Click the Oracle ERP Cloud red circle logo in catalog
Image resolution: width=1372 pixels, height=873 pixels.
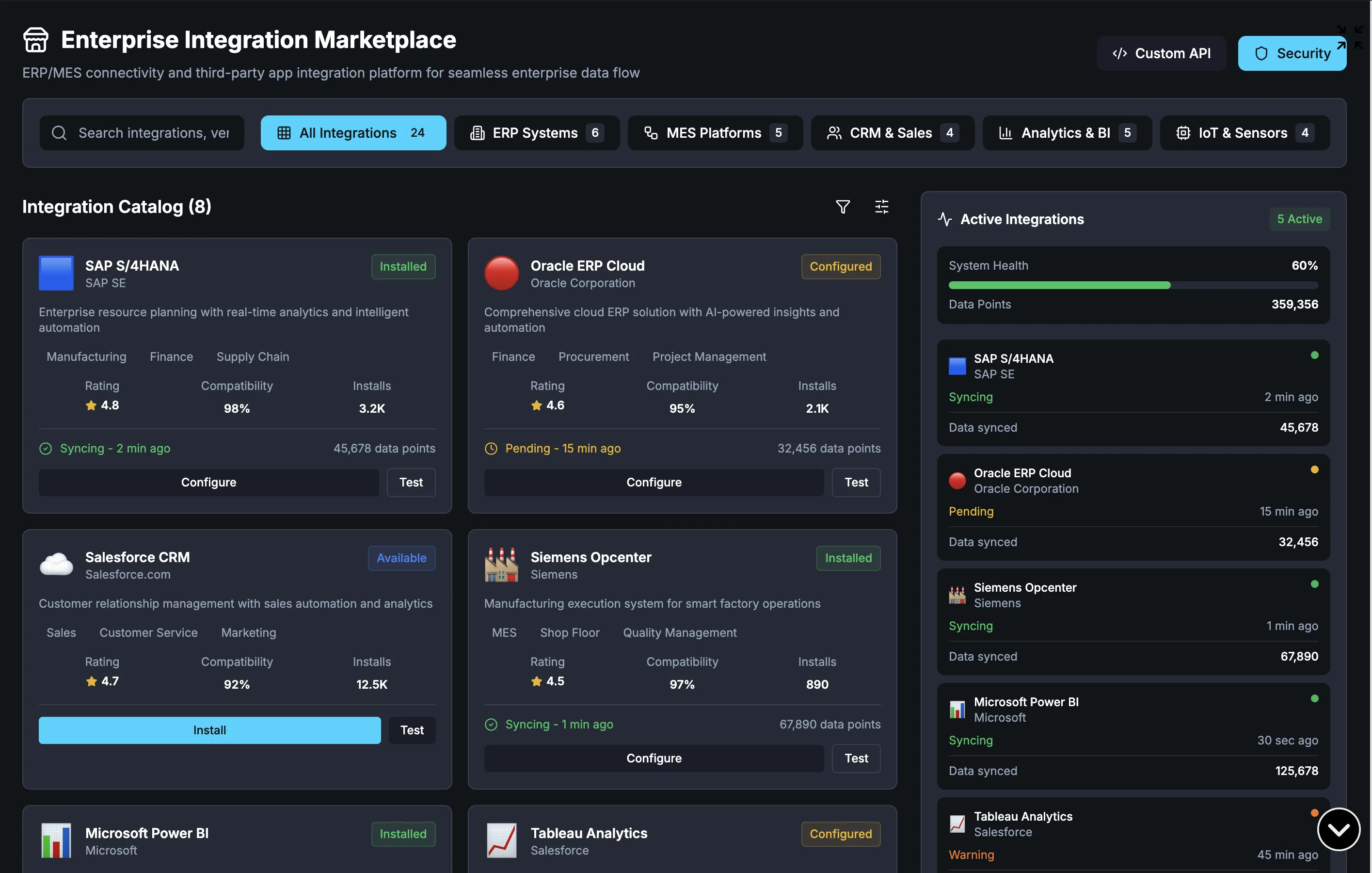pos(501,273)
